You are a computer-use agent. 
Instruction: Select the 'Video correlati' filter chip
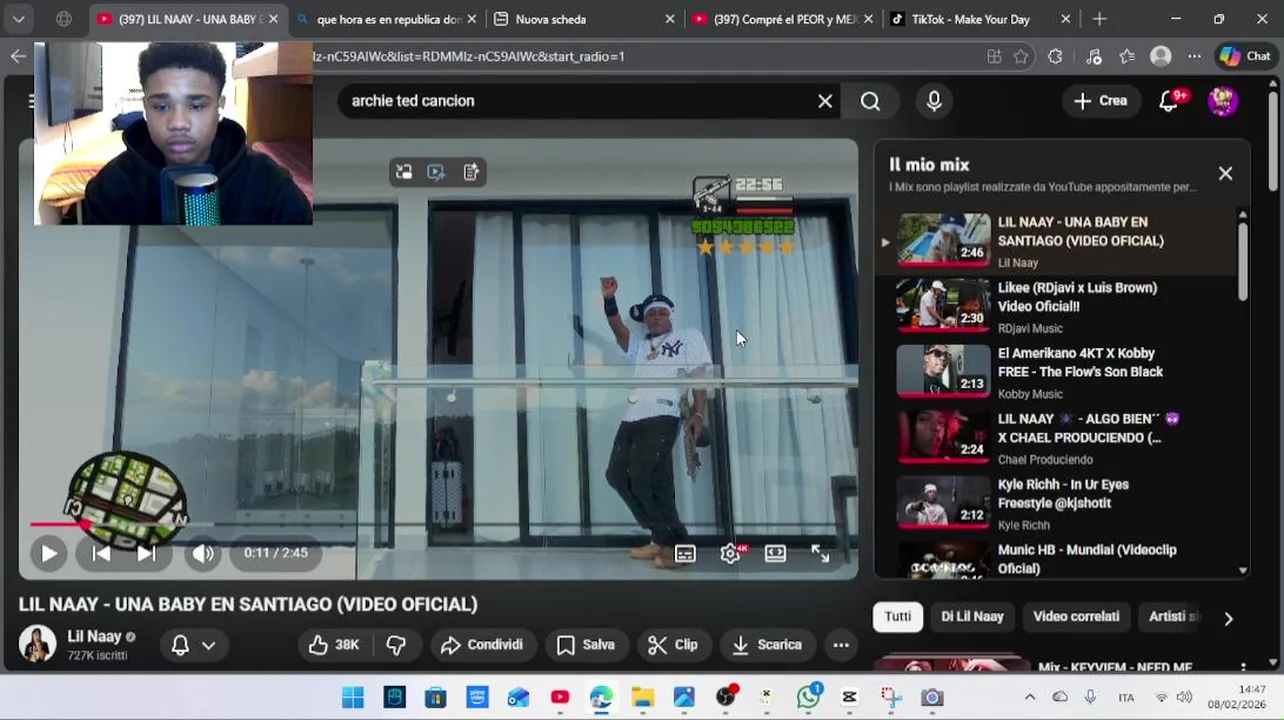pyautogui.click(x=1076, y=616)
